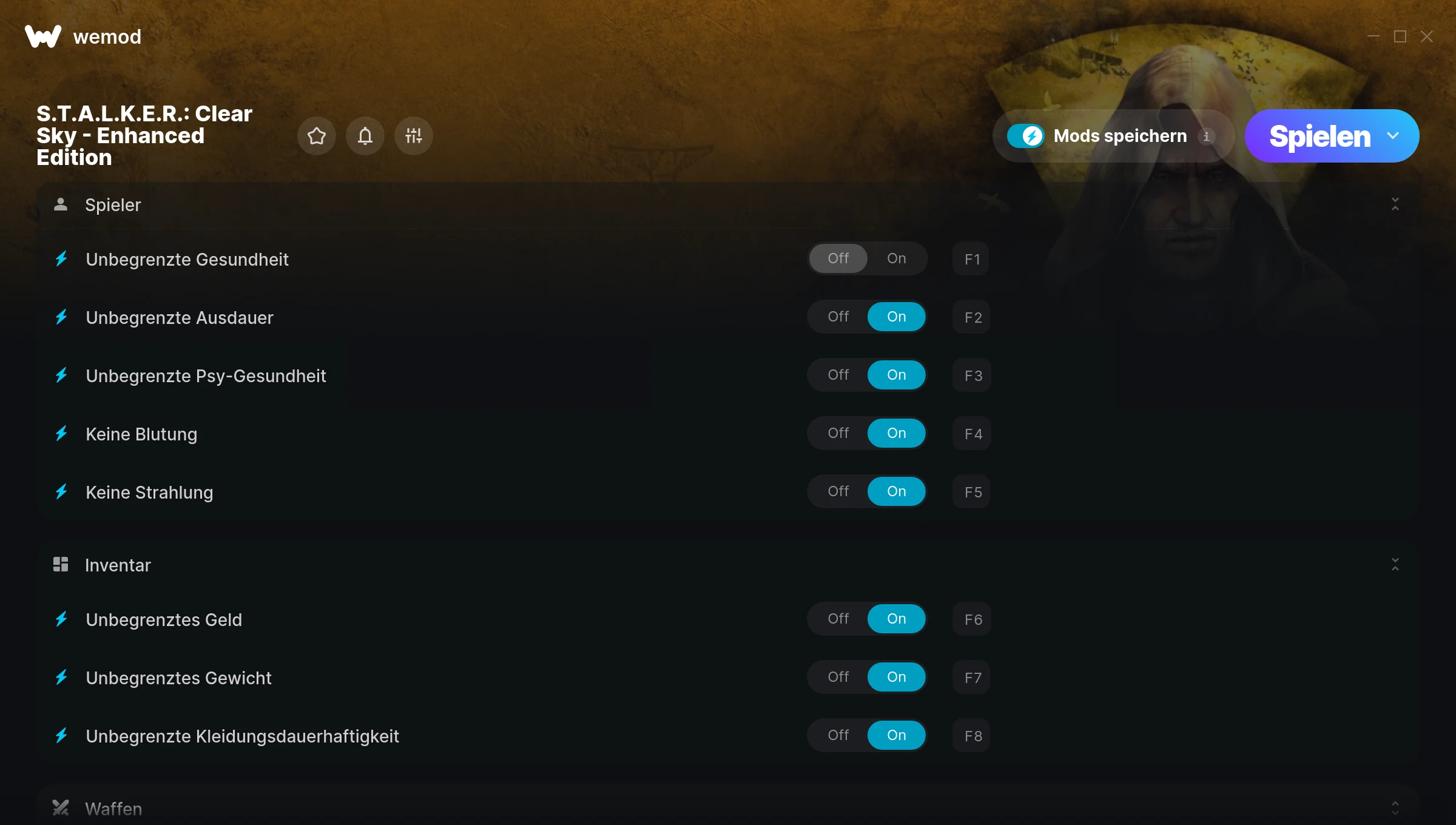Open the mod settings sliders icon
This screenshot has width=1456, height=825.
point(414,136)
